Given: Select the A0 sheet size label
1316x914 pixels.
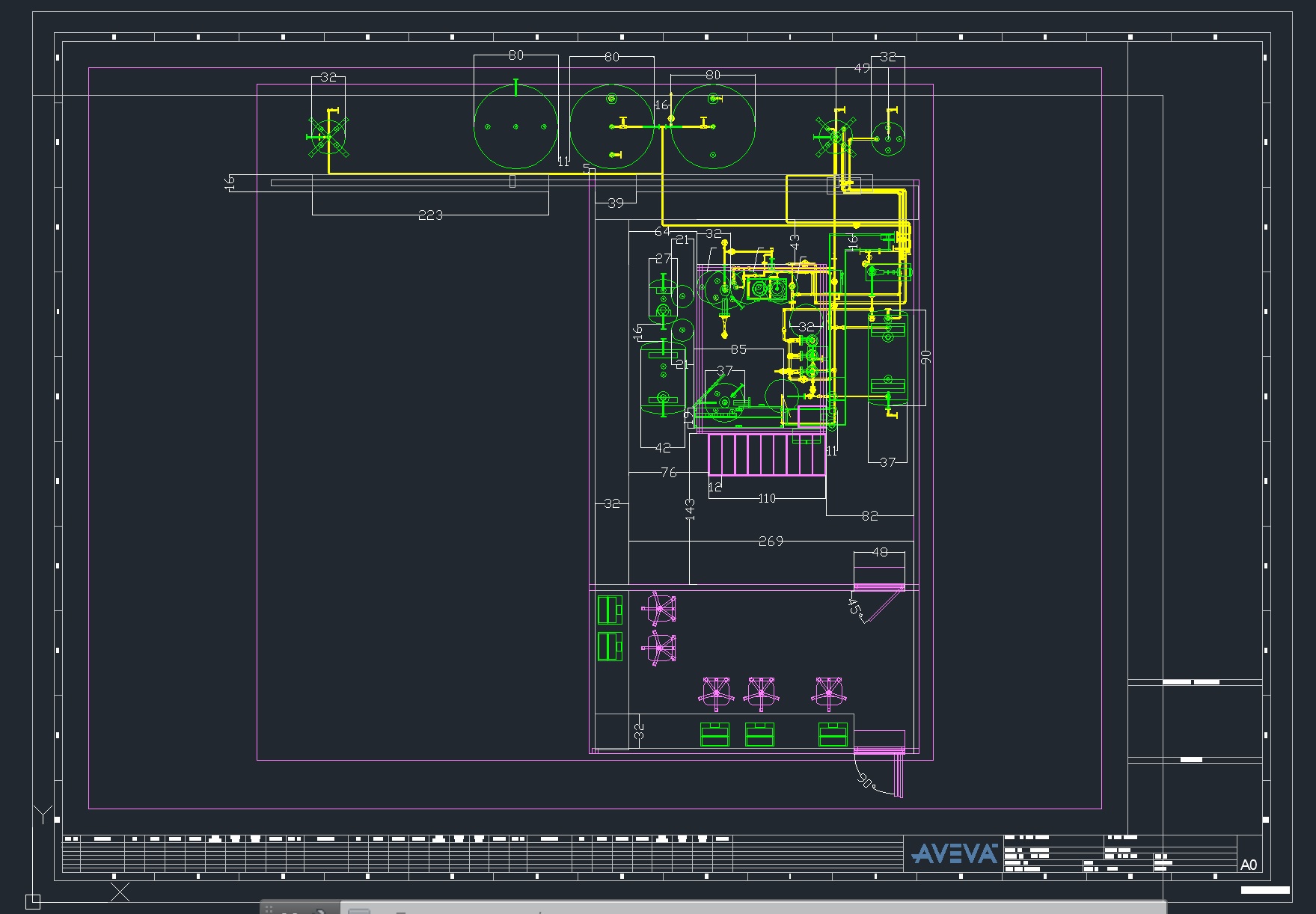Looking at the screenshot, I should 1249,865.
